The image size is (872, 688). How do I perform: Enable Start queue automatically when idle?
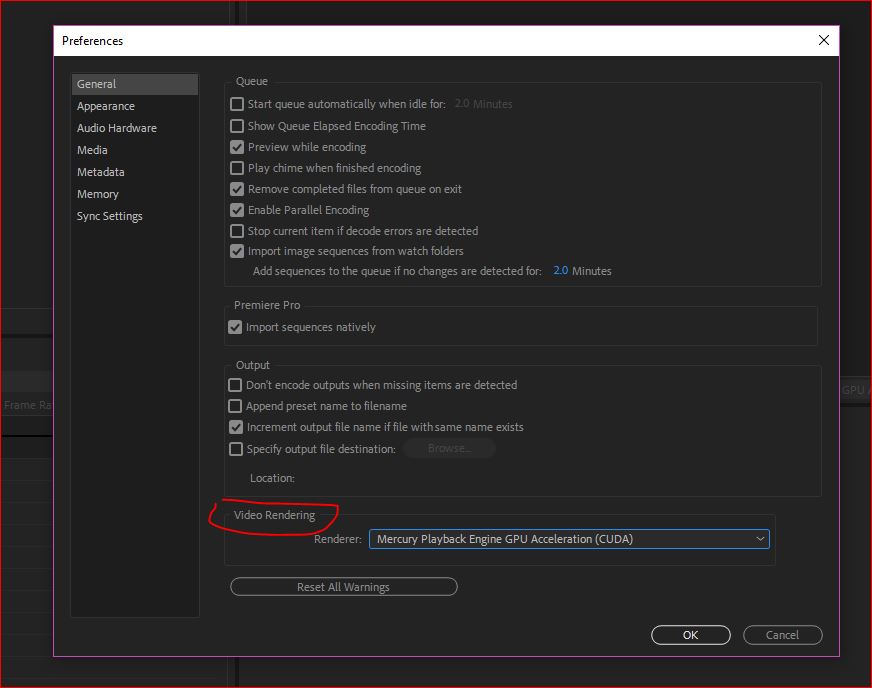(237, 104)
